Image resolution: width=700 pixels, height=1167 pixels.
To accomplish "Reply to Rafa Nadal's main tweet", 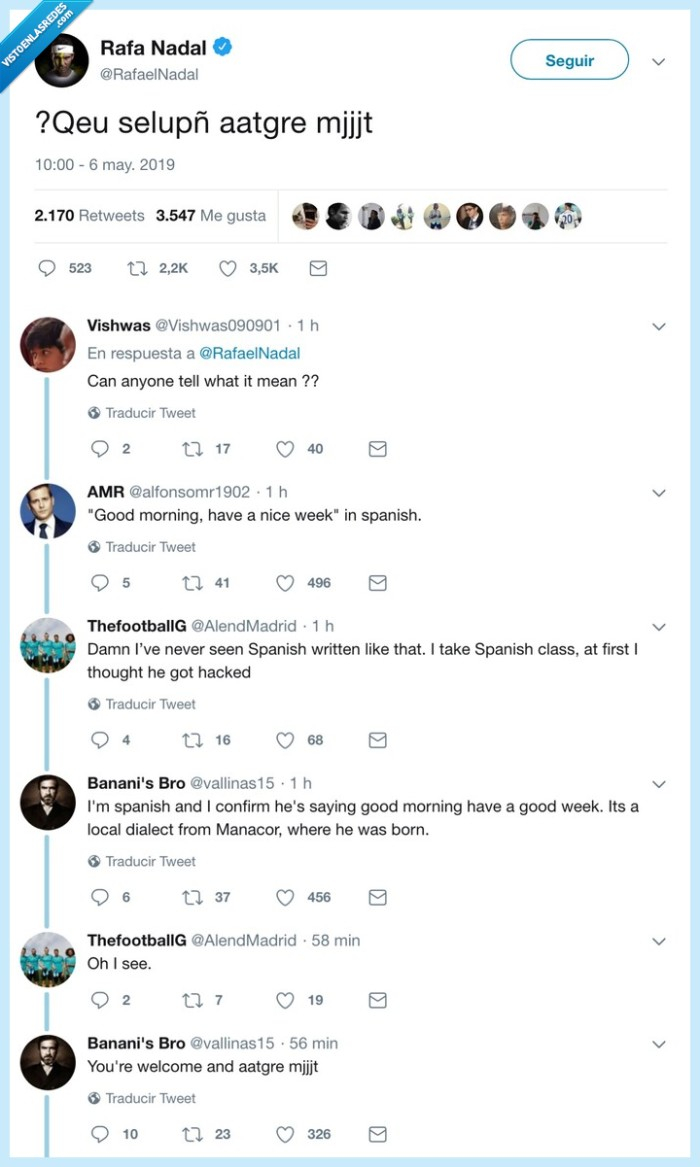I will [47, 268].
